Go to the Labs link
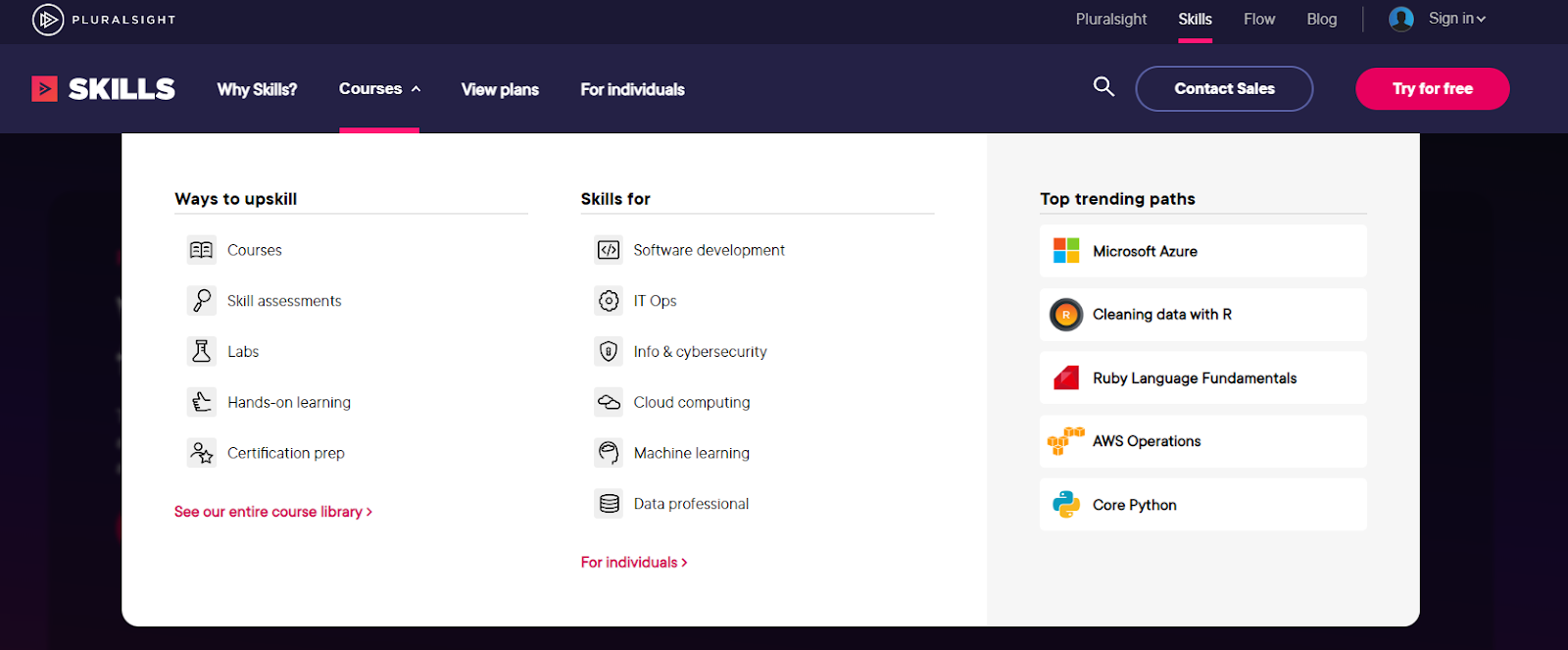The height and width of the screenshot is (650, 1568). [243, 351]
